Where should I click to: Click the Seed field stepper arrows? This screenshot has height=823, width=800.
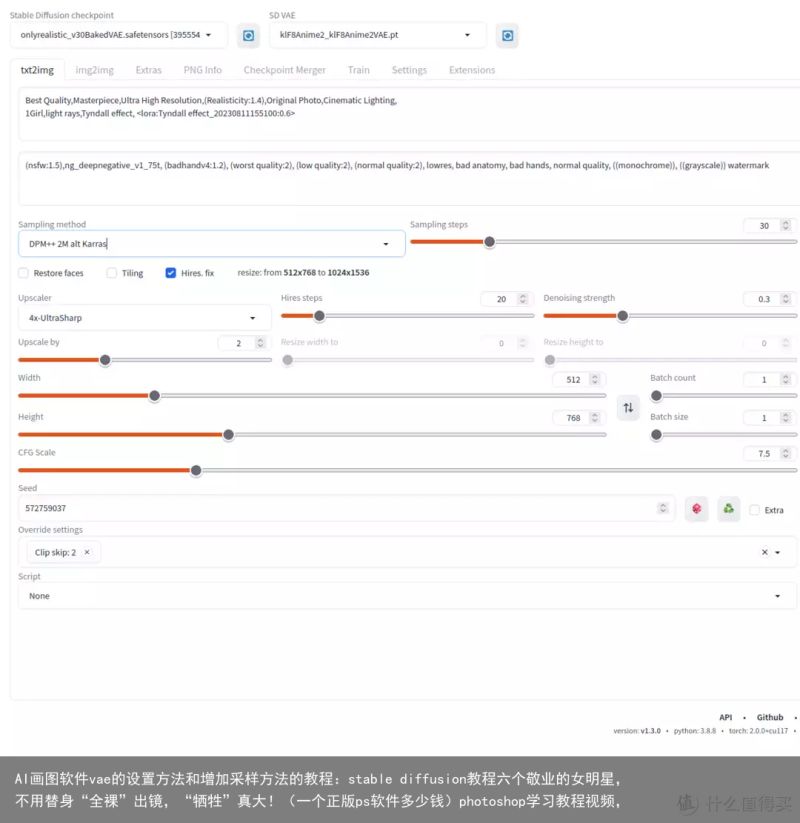pyautogui.click(x=663, y=508)
